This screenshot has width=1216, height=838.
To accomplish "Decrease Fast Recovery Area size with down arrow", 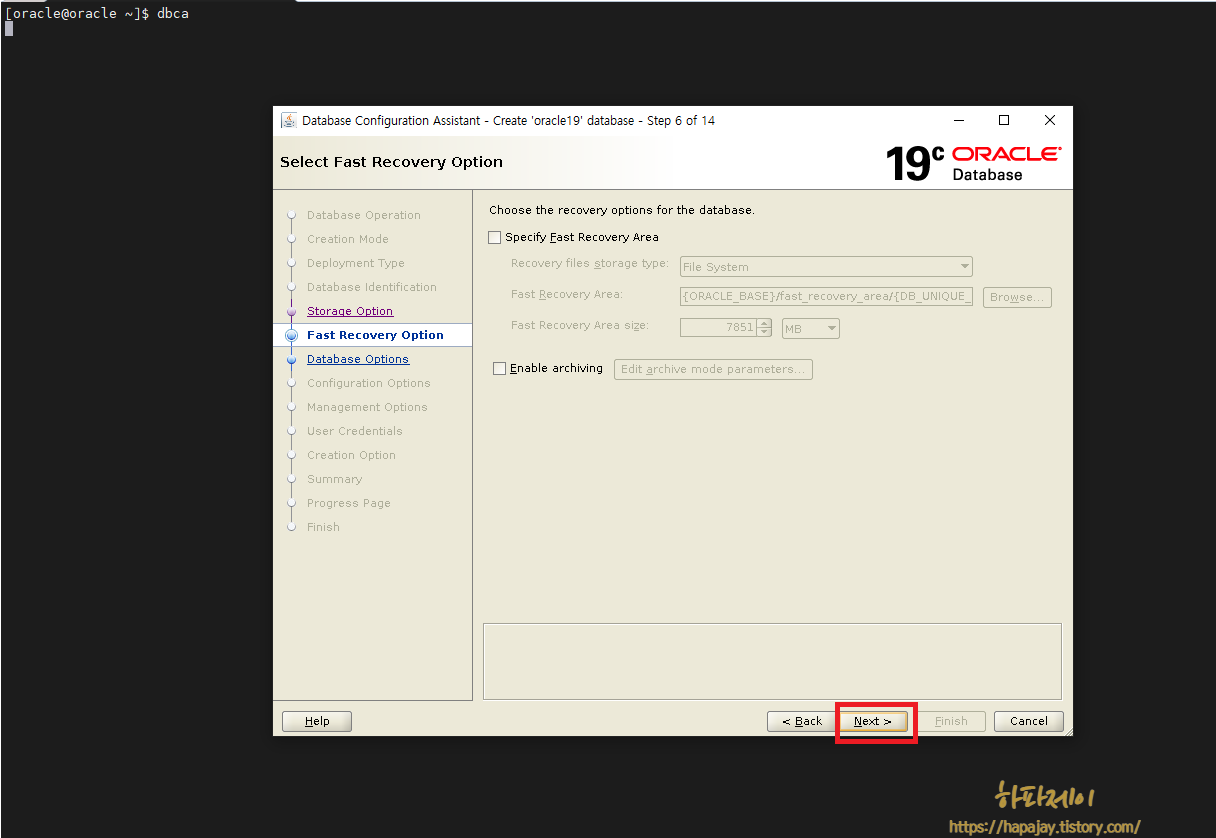I will pyautogui.click(x=765, y=333).
